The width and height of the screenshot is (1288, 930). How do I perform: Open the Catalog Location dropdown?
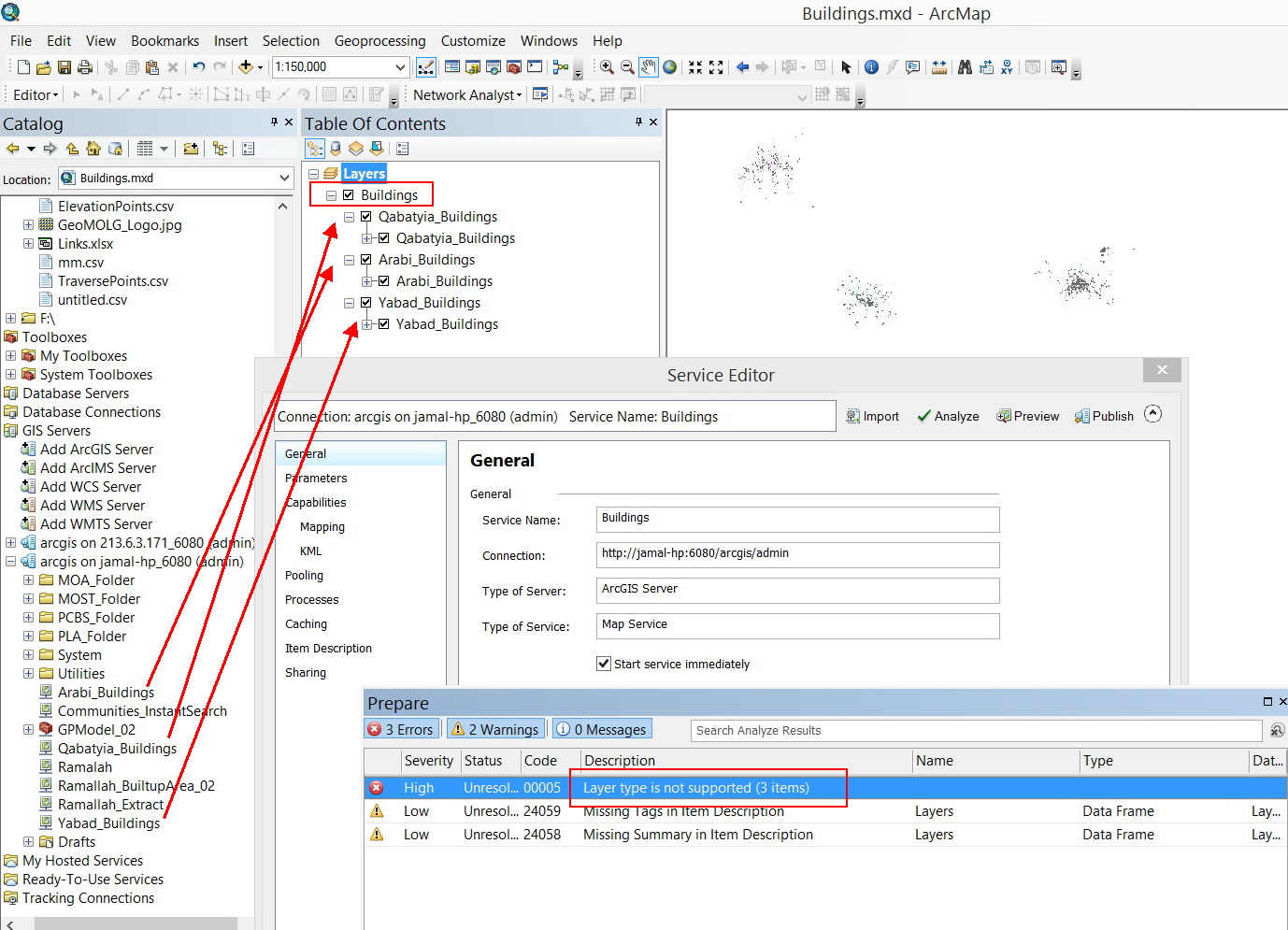coord(284,178)
